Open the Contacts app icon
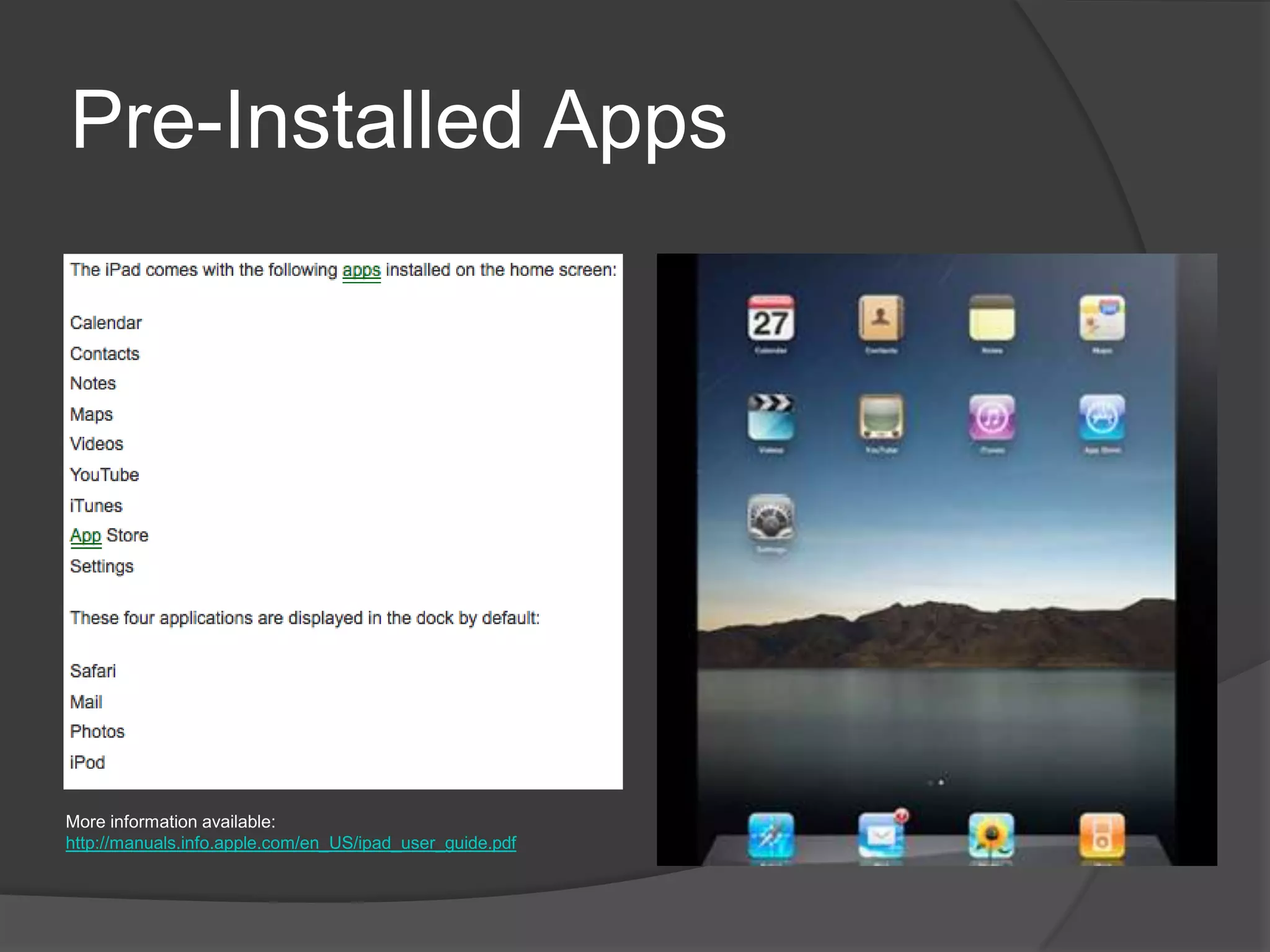 coord(881,318)
